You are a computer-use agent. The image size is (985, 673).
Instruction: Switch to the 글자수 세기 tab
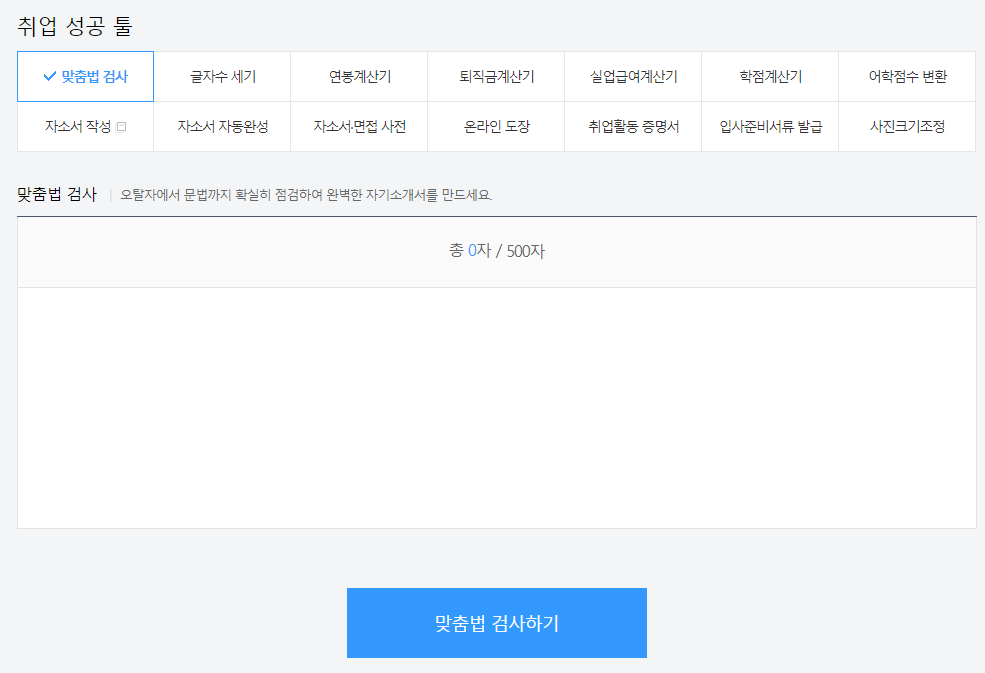coord(222,75)
